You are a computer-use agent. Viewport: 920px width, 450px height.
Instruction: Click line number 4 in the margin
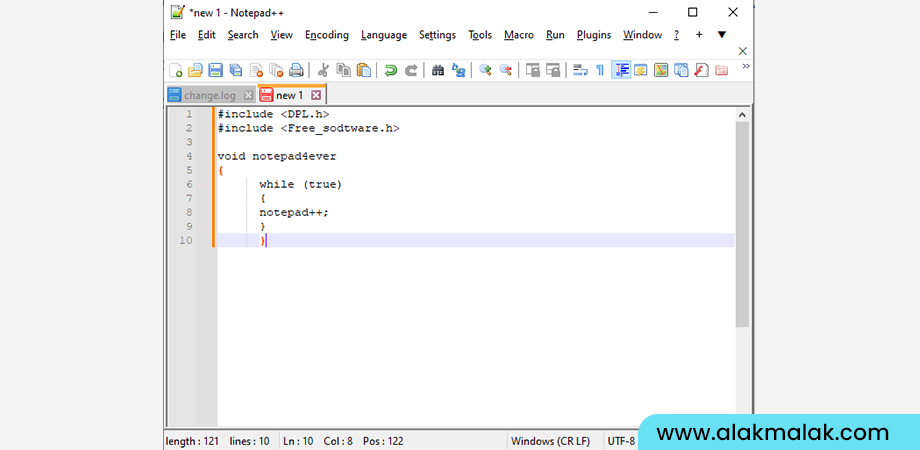188,156
